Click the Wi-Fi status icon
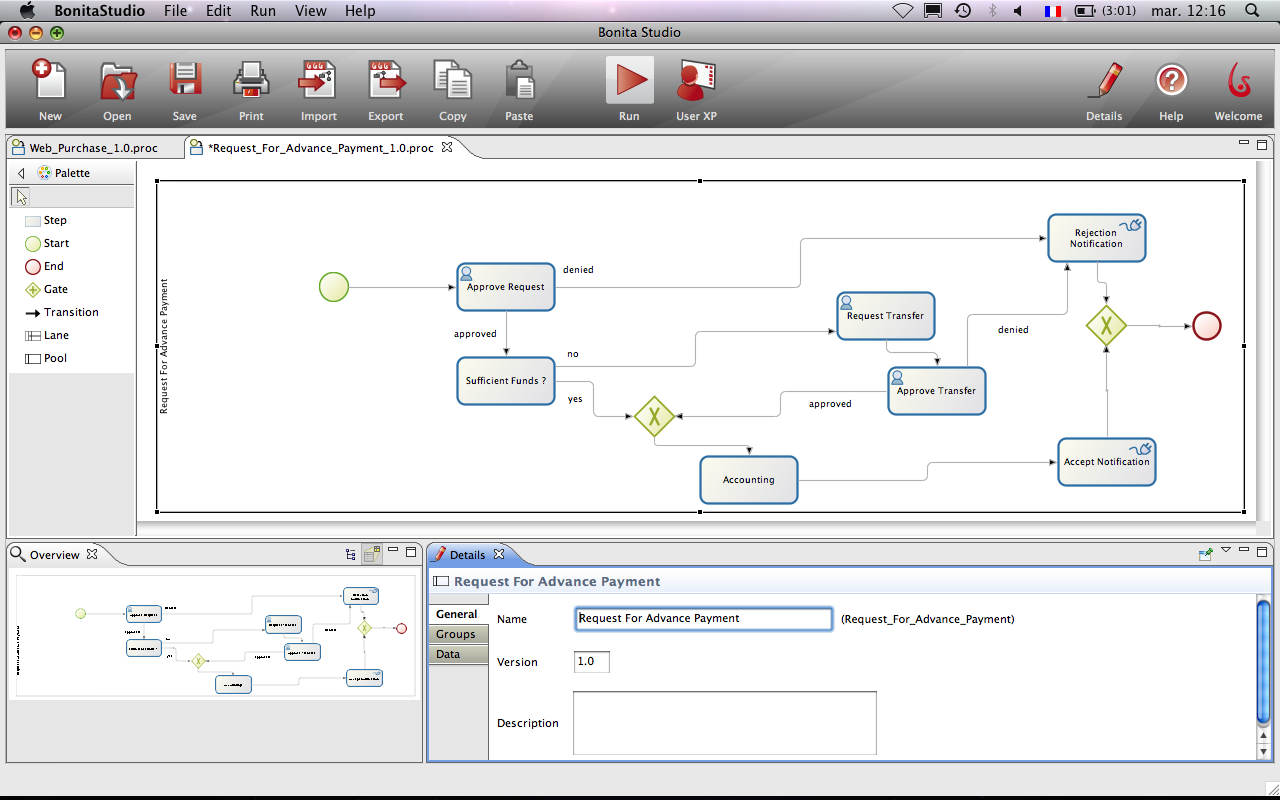 pyautogui.click(x=903, y=11)
